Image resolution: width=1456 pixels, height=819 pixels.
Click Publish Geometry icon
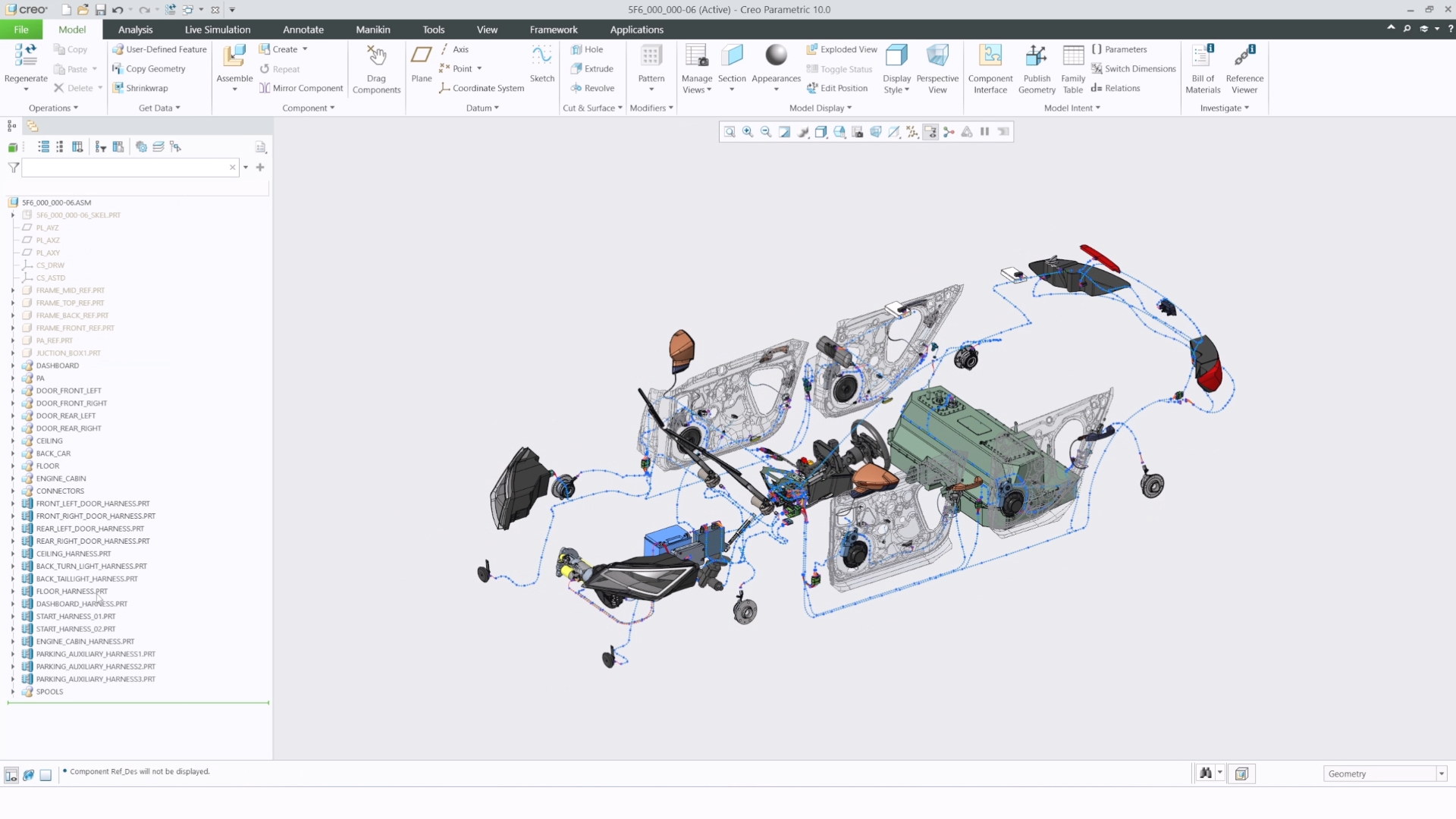click(x=1037, y=56)
